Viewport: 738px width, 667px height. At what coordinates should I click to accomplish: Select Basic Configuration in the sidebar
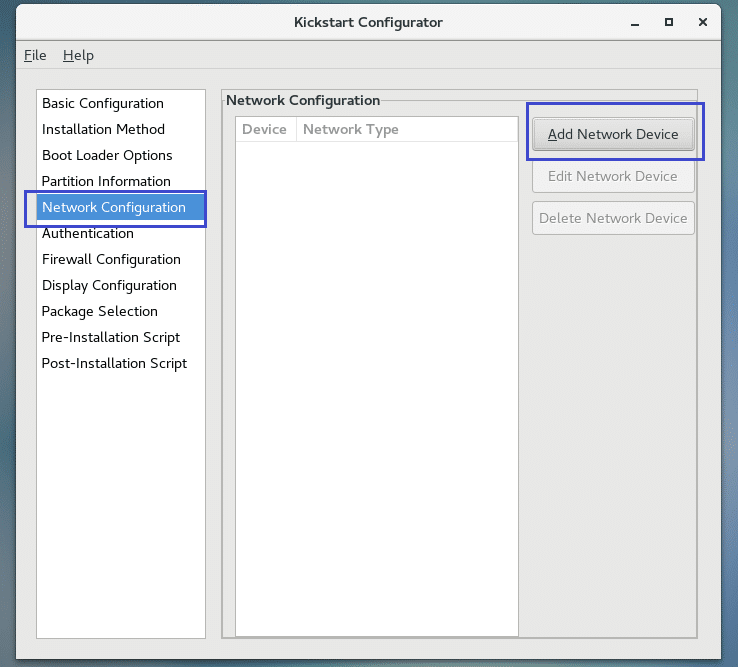point(102,103)
